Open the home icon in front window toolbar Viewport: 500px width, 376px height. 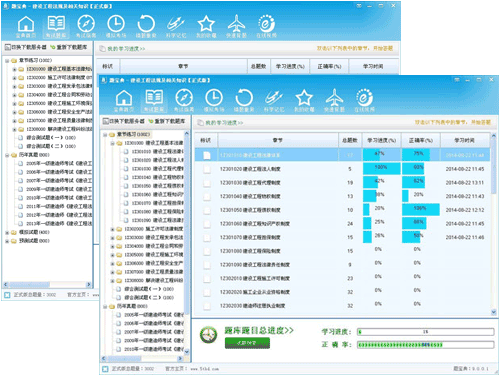124,99
